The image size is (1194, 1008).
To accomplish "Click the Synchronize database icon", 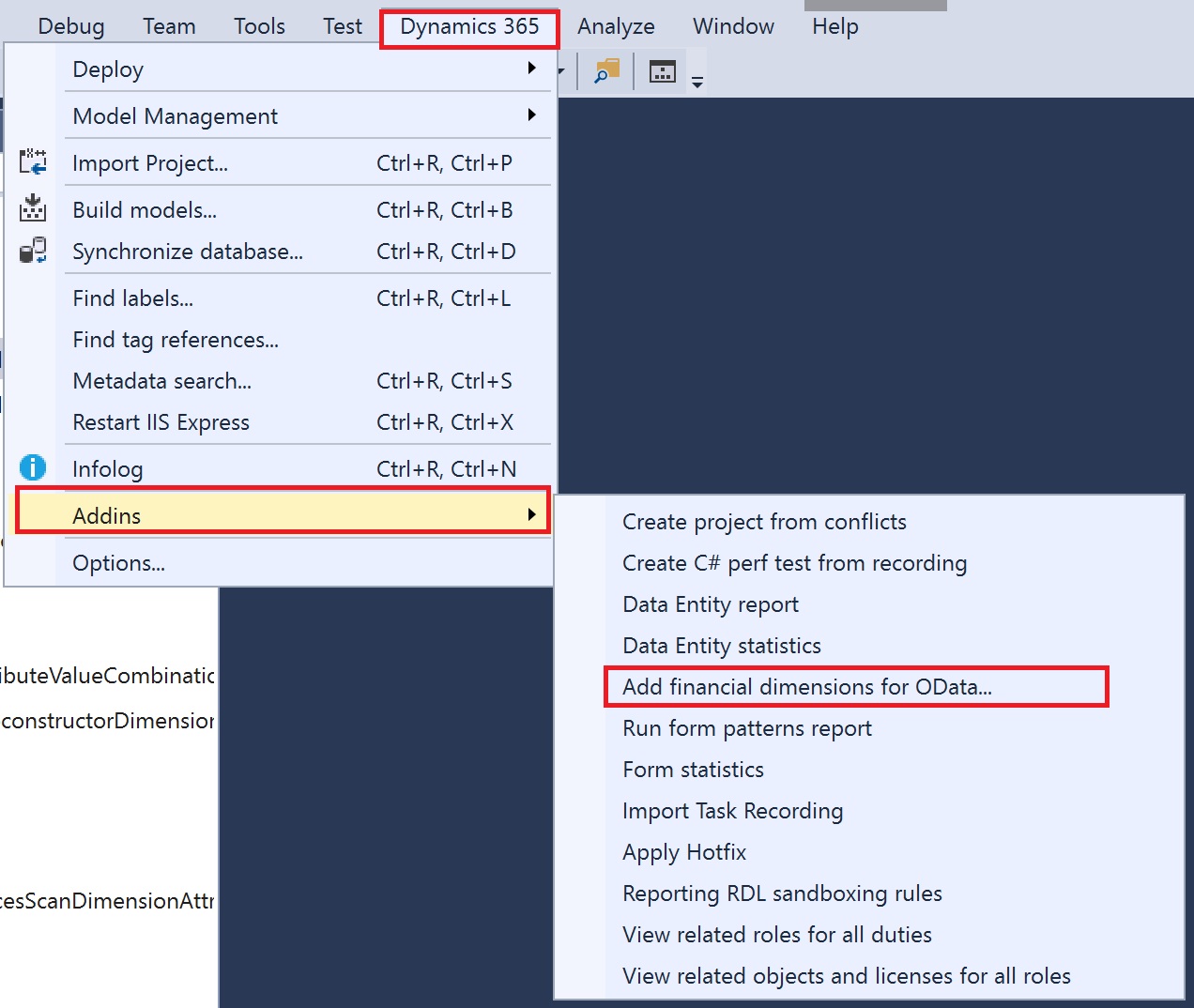I will tap(33, 250).
